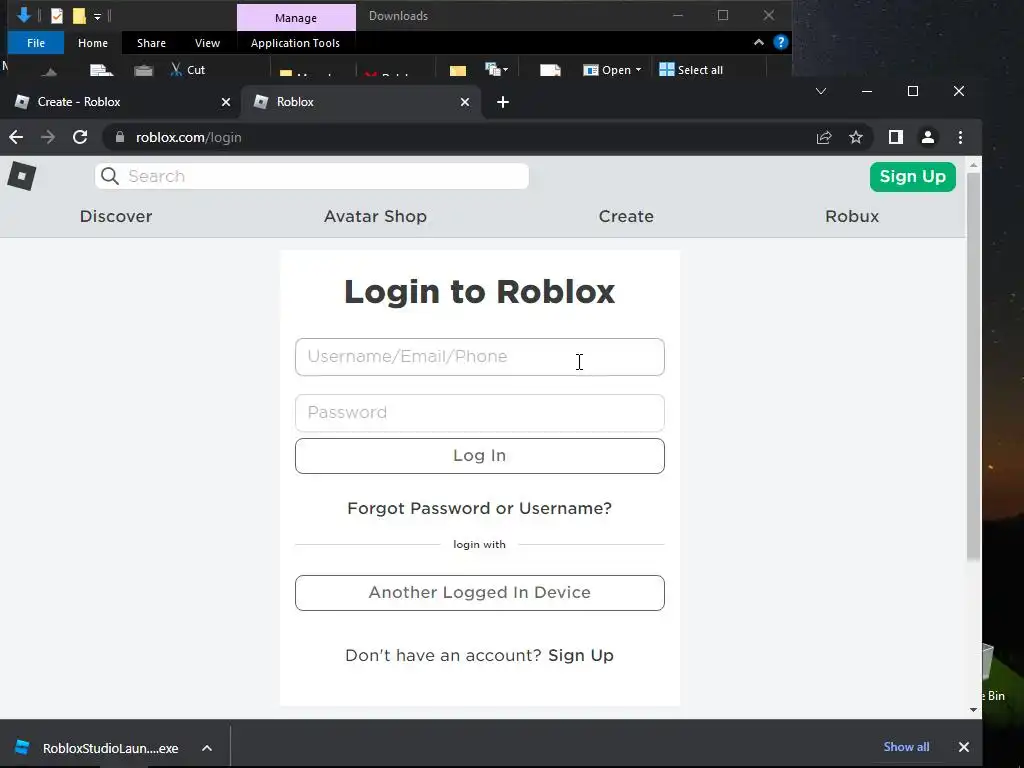Click Select all in the File Explorer ribbon

click(x=691, y=70)
